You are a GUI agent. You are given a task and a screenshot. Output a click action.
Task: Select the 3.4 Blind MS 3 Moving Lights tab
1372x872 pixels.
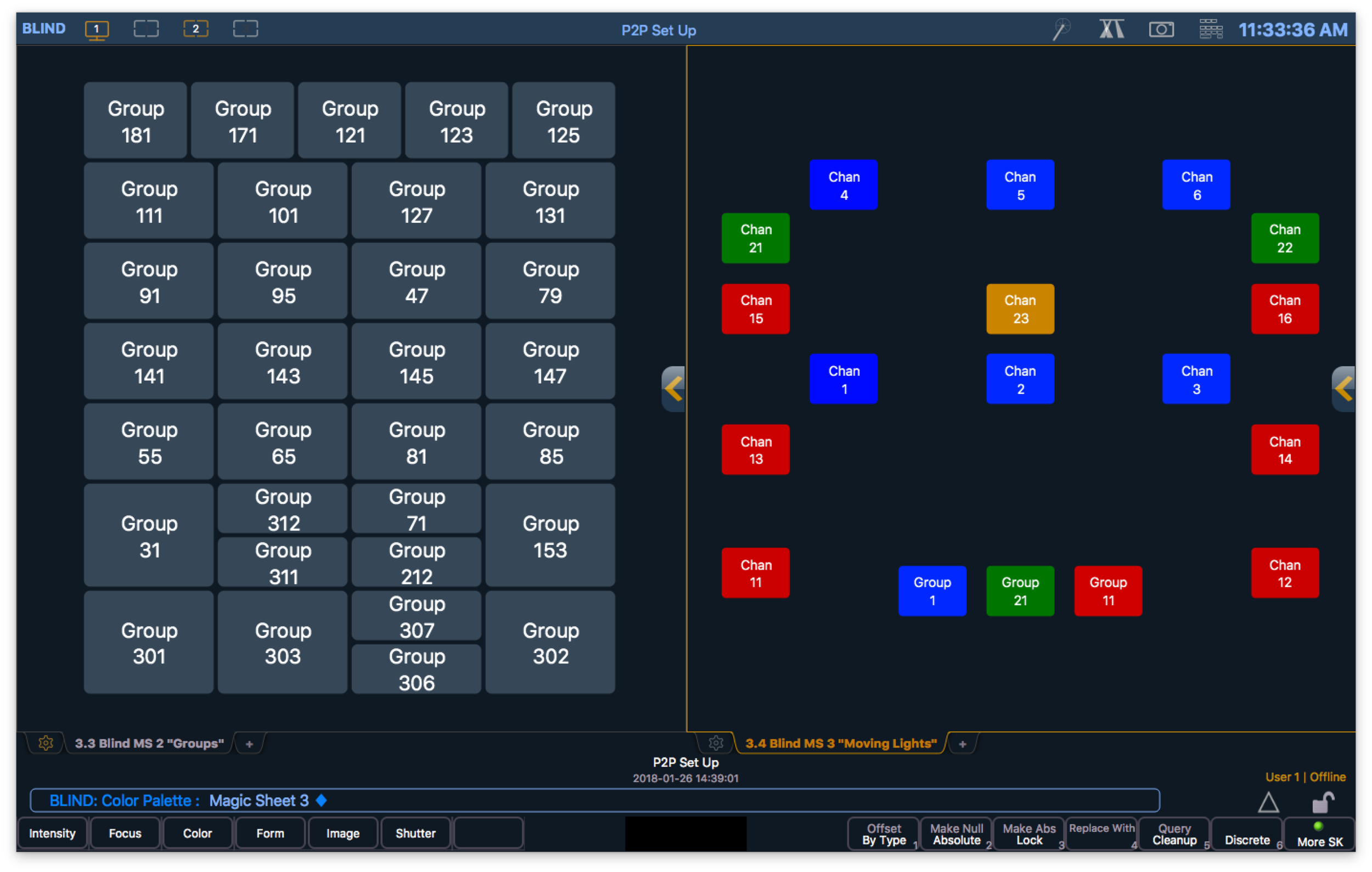(x=841, y=743)
